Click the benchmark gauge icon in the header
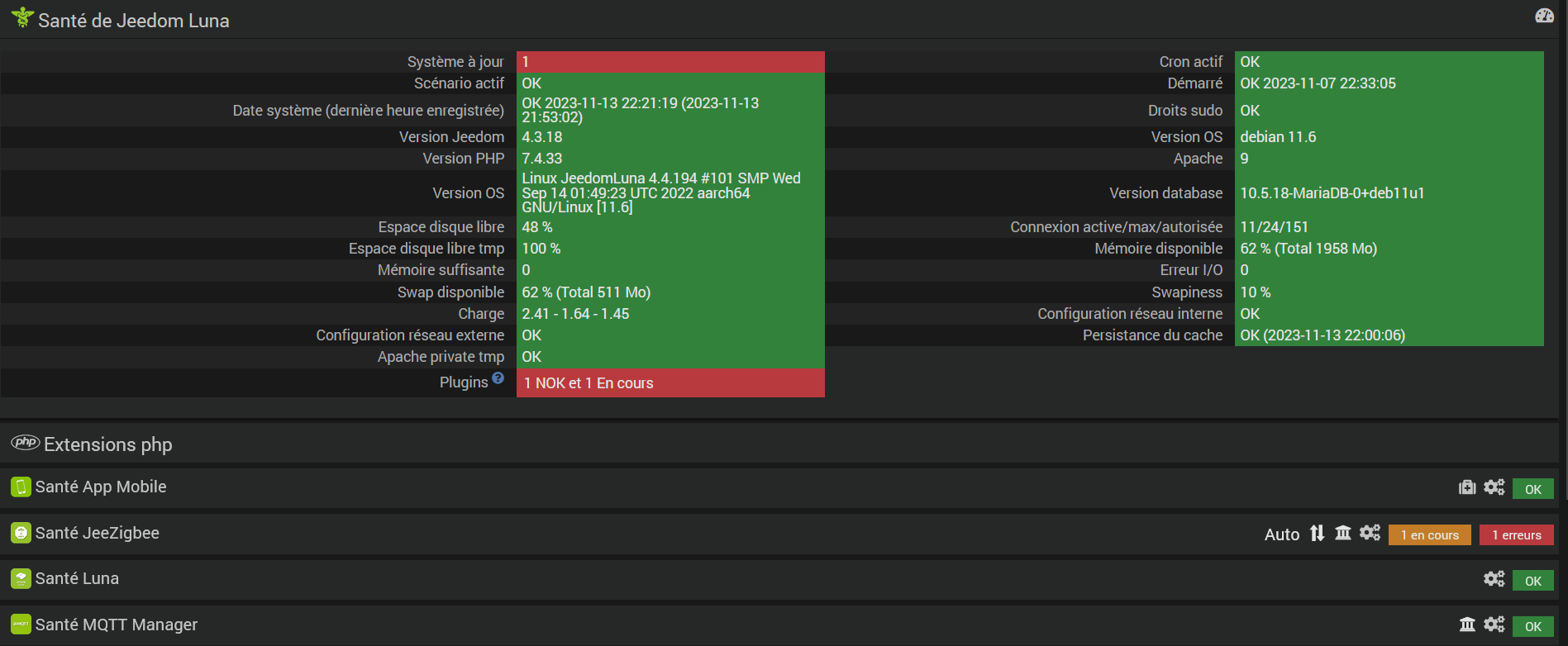The image size is (1568, 646). (x=1544, y=16)
